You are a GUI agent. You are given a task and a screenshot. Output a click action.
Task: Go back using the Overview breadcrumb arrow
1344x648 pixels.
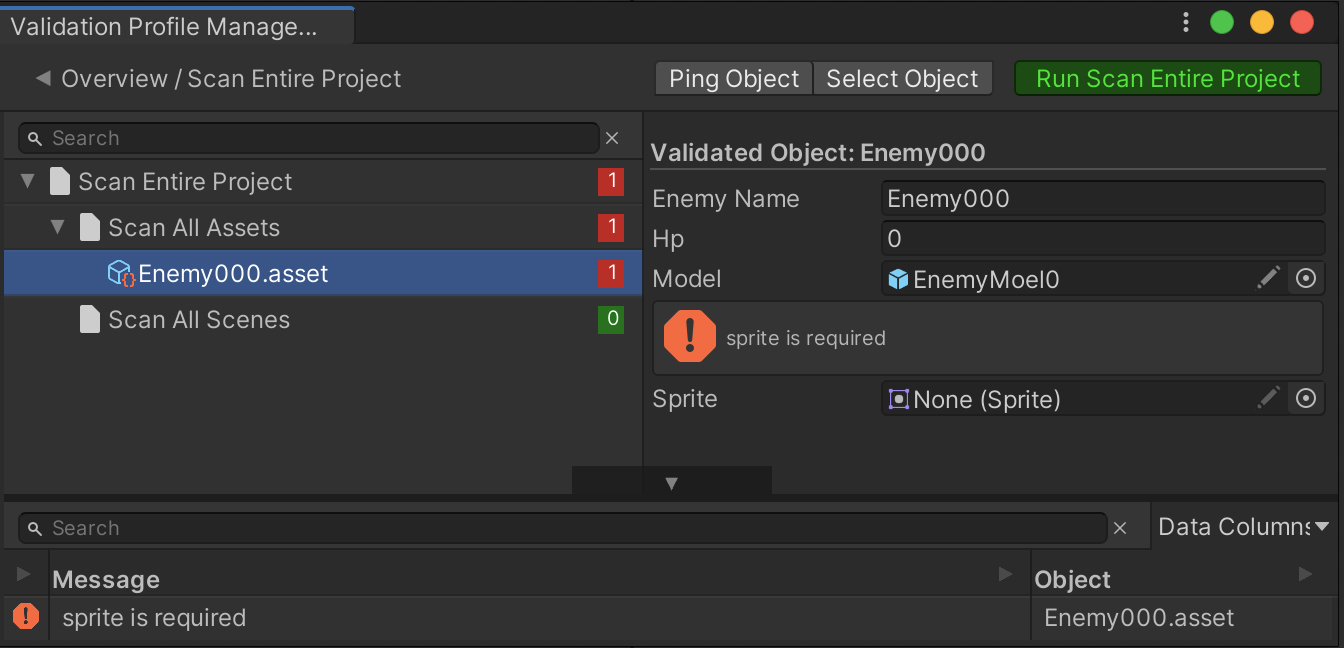42,77
